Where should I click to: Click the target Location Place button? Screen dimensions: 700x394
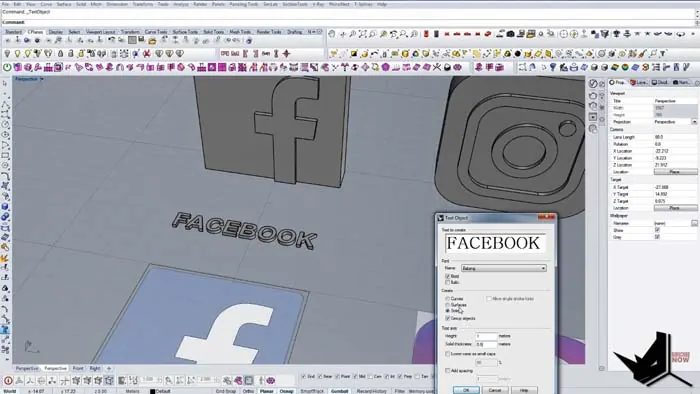coord(675,208)
